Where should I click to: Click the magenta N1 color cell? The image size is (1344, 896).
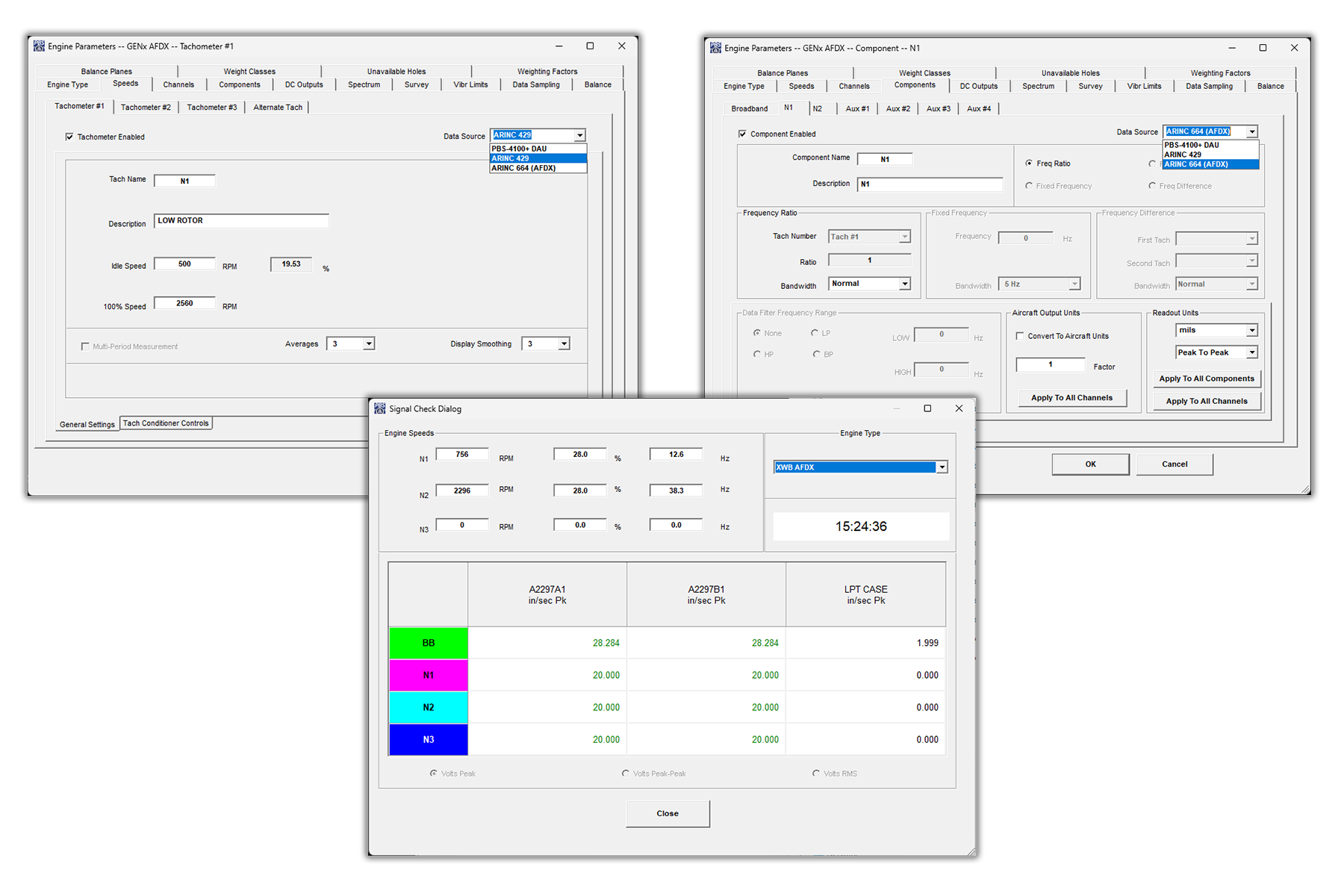click(x=428, y=675)
